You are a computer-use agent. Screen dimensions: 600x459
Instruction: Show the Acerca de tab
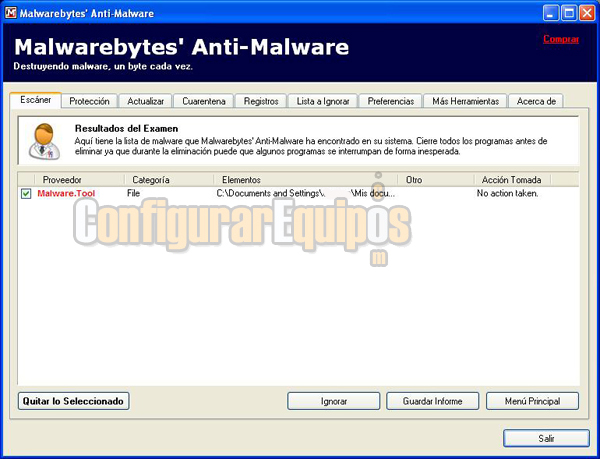click(x=536, y=101)
